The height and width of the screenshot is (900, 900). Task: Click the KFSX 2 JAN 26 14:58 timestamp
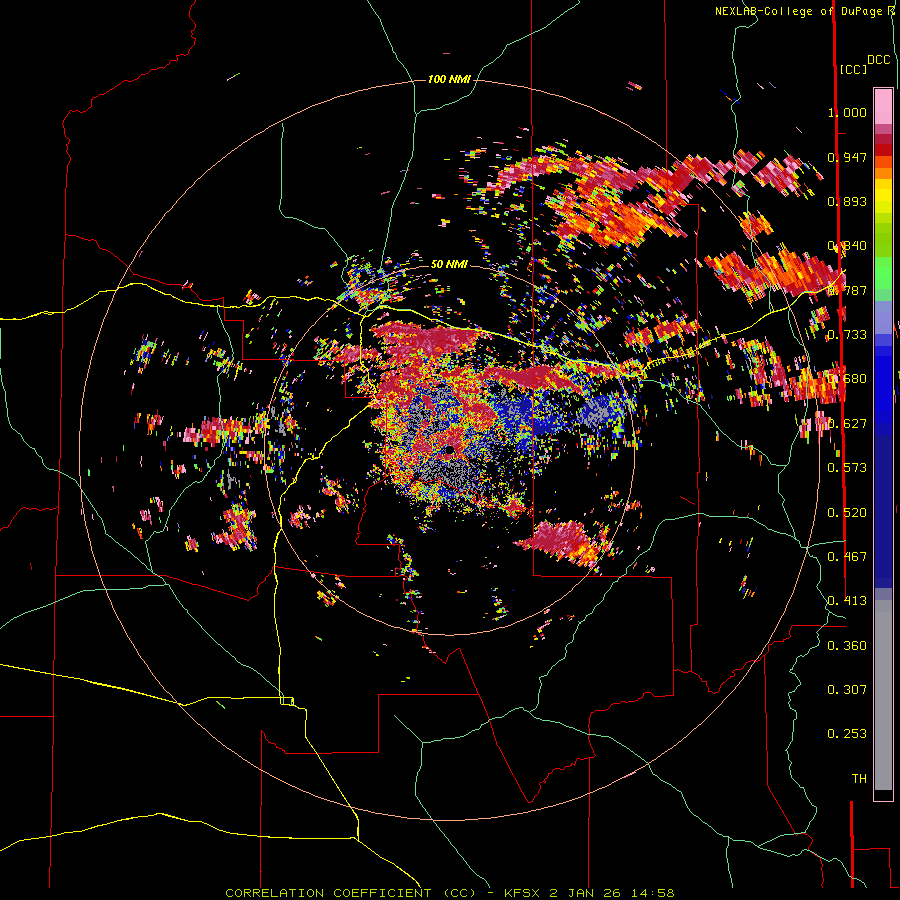589,893
